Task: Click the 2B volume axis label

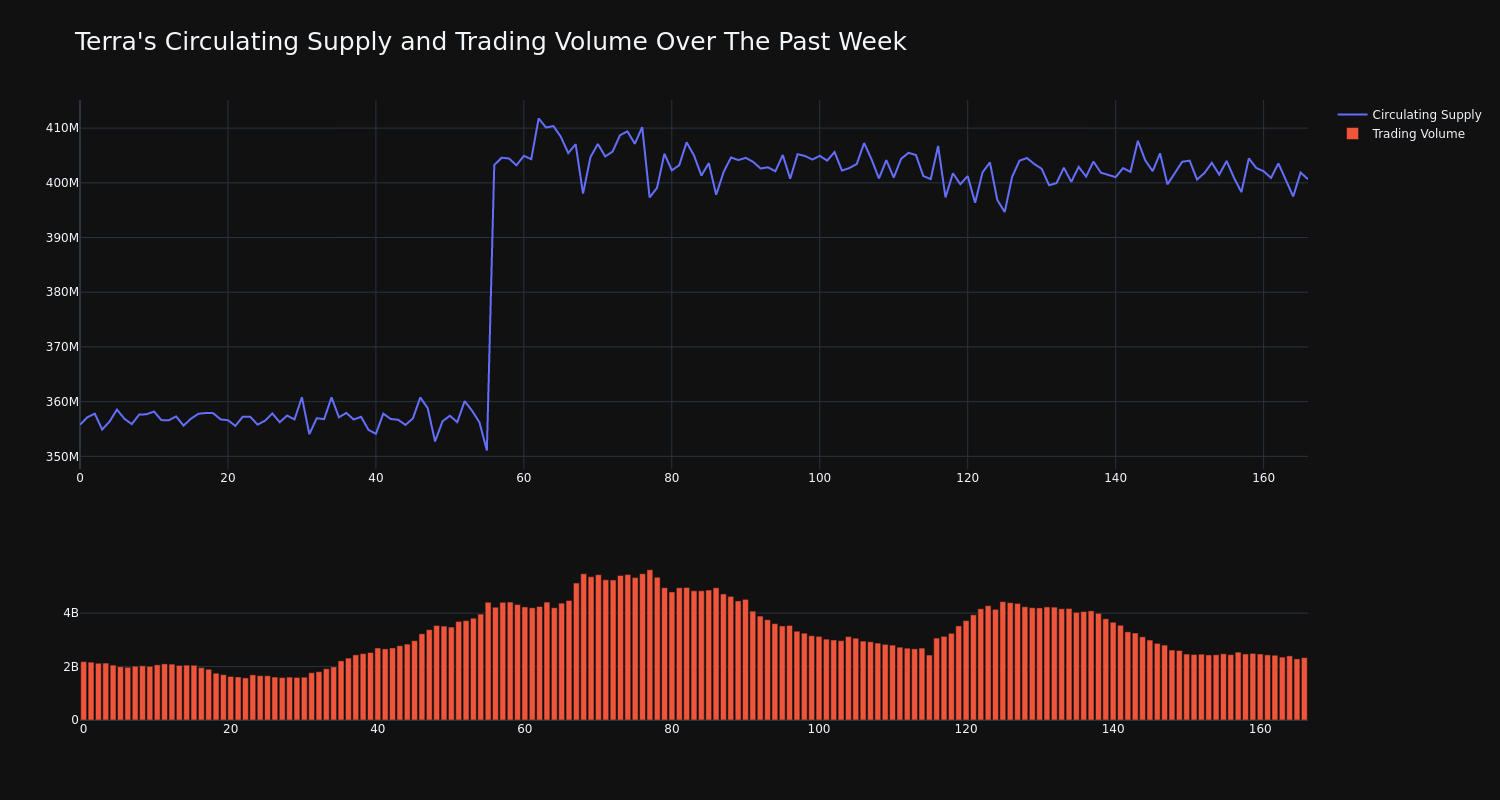Action: coord(70,667)
